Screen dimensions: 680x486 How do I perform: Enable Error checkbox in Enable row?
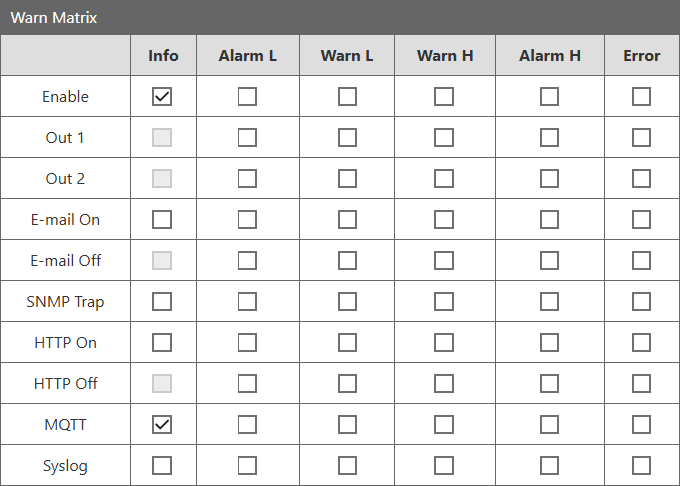[641, 97]
